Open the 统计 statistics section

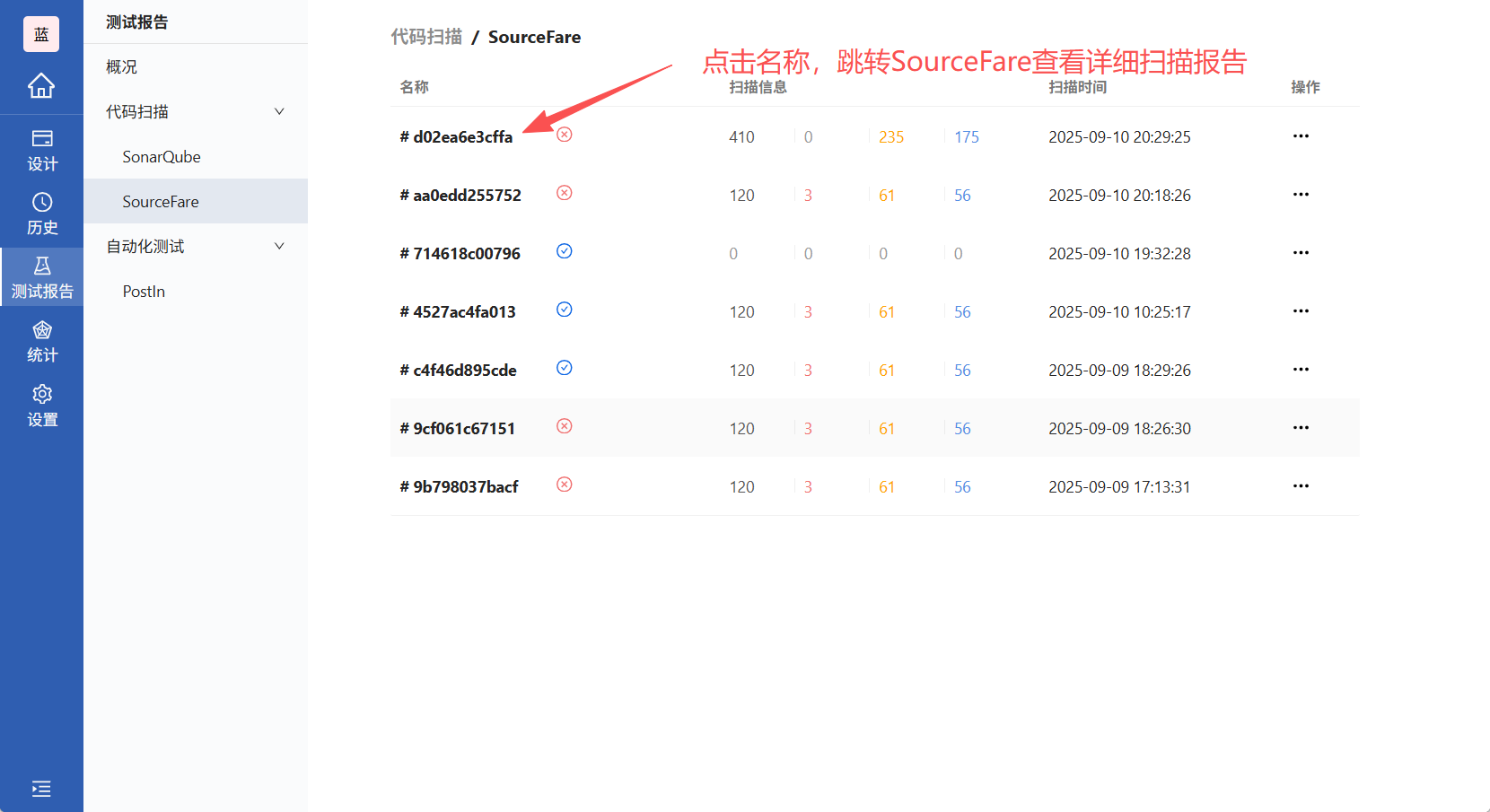coord(41,342)
